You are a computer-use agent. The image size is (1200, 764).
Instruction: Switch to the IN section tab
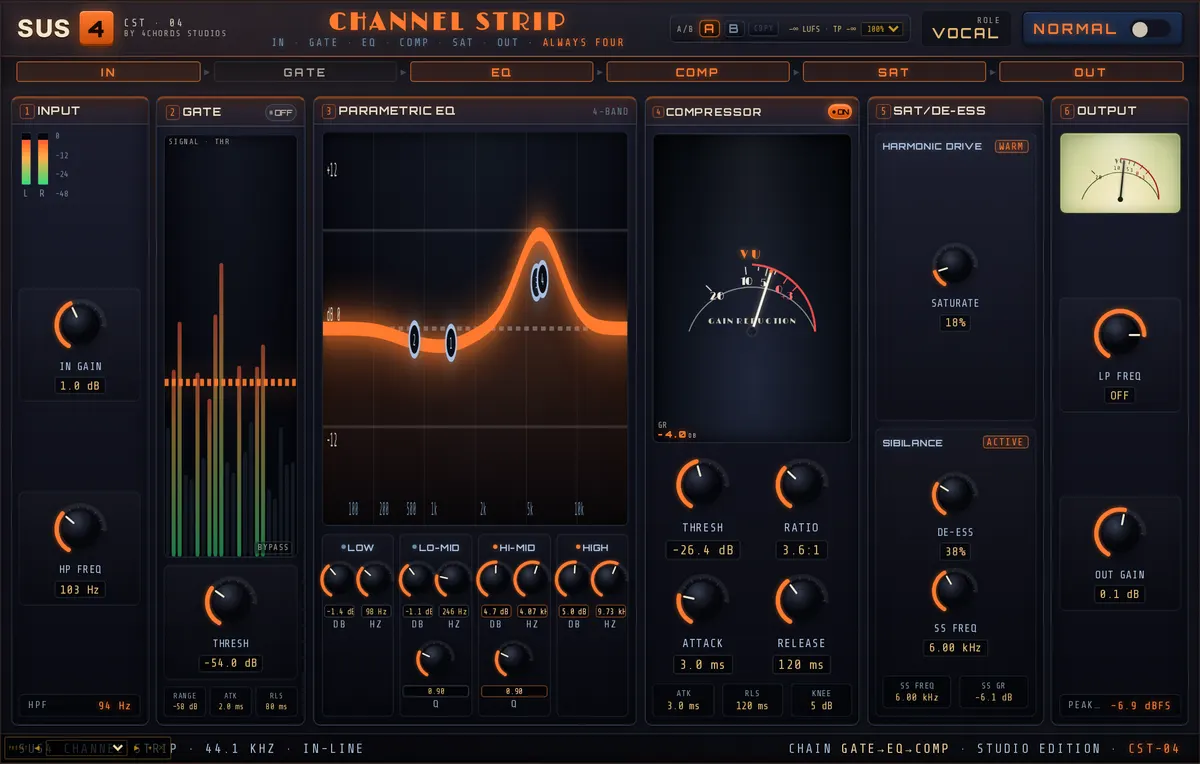point(108,72)
